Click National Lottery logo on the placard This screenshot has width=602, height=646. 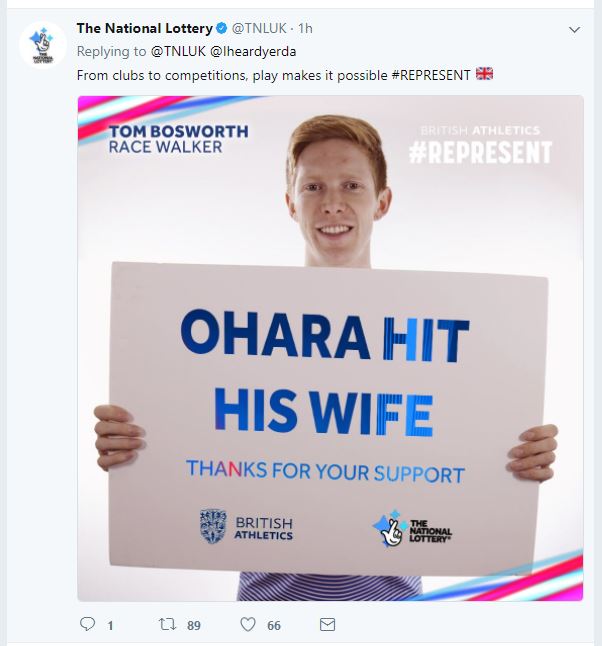[412, 528]
